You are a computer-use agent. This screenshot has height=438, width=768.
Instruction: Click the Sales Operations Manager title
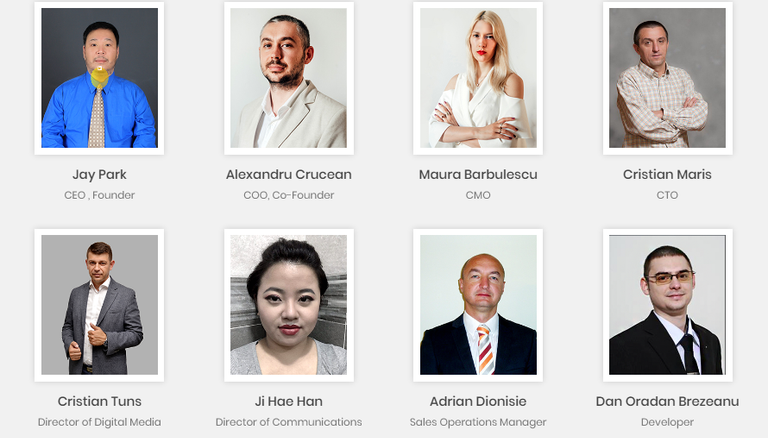478,422
